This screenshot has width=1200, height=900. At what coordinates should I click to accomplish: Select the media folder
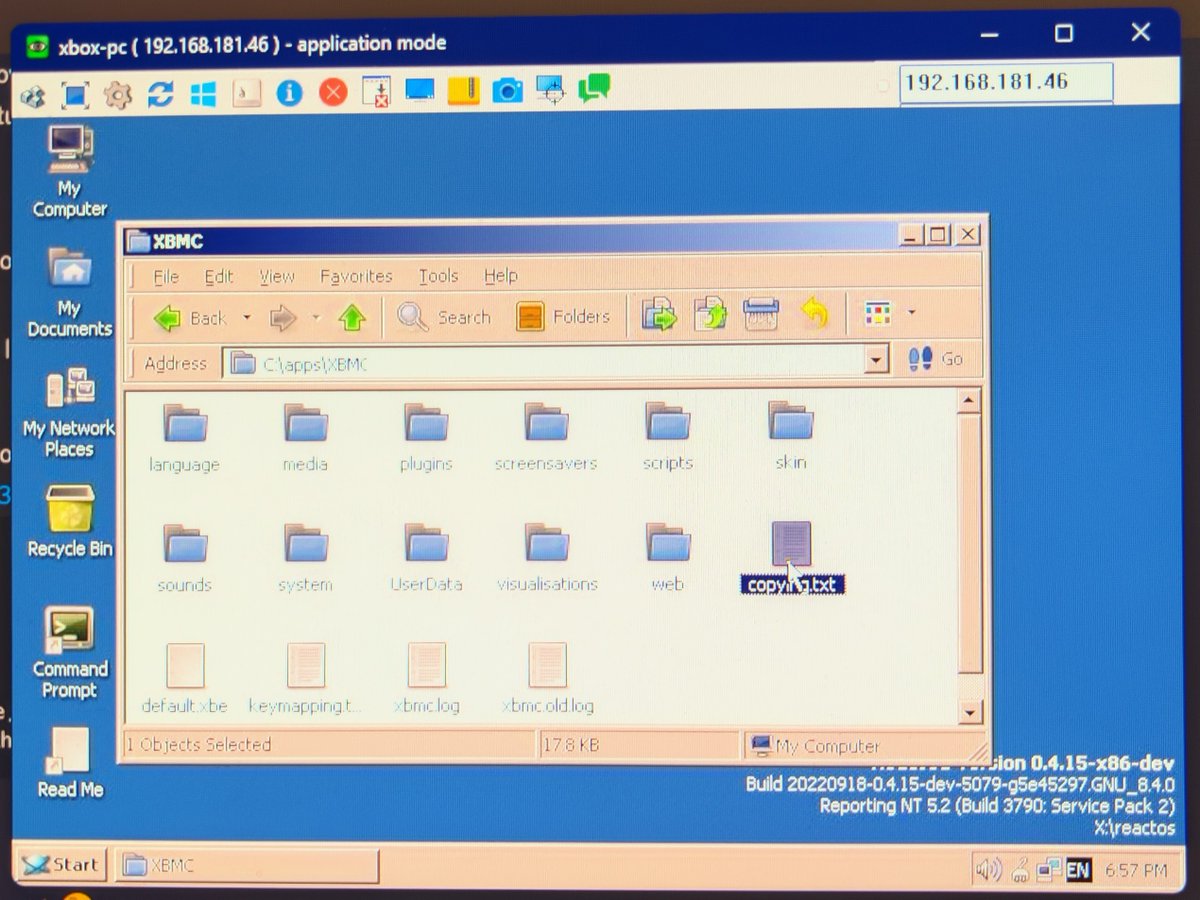click(305, 438)
